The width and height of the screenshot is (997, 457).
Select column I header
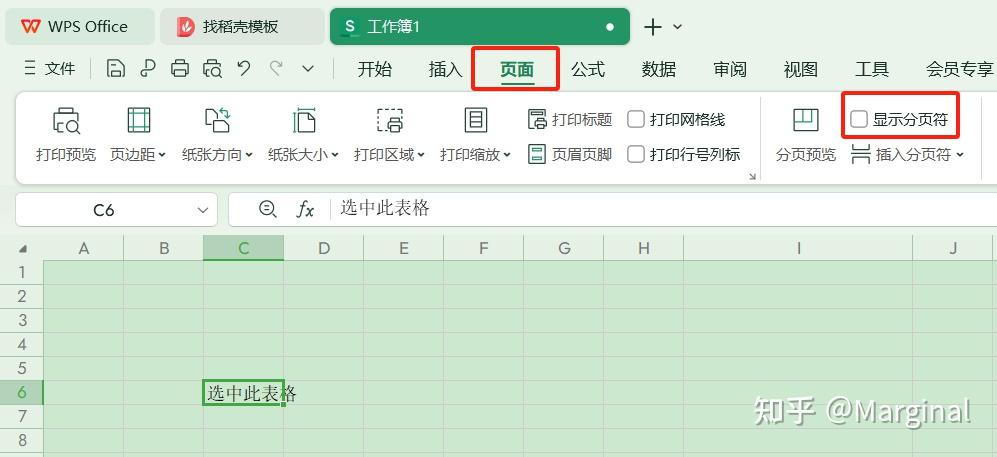pos(798,248)
